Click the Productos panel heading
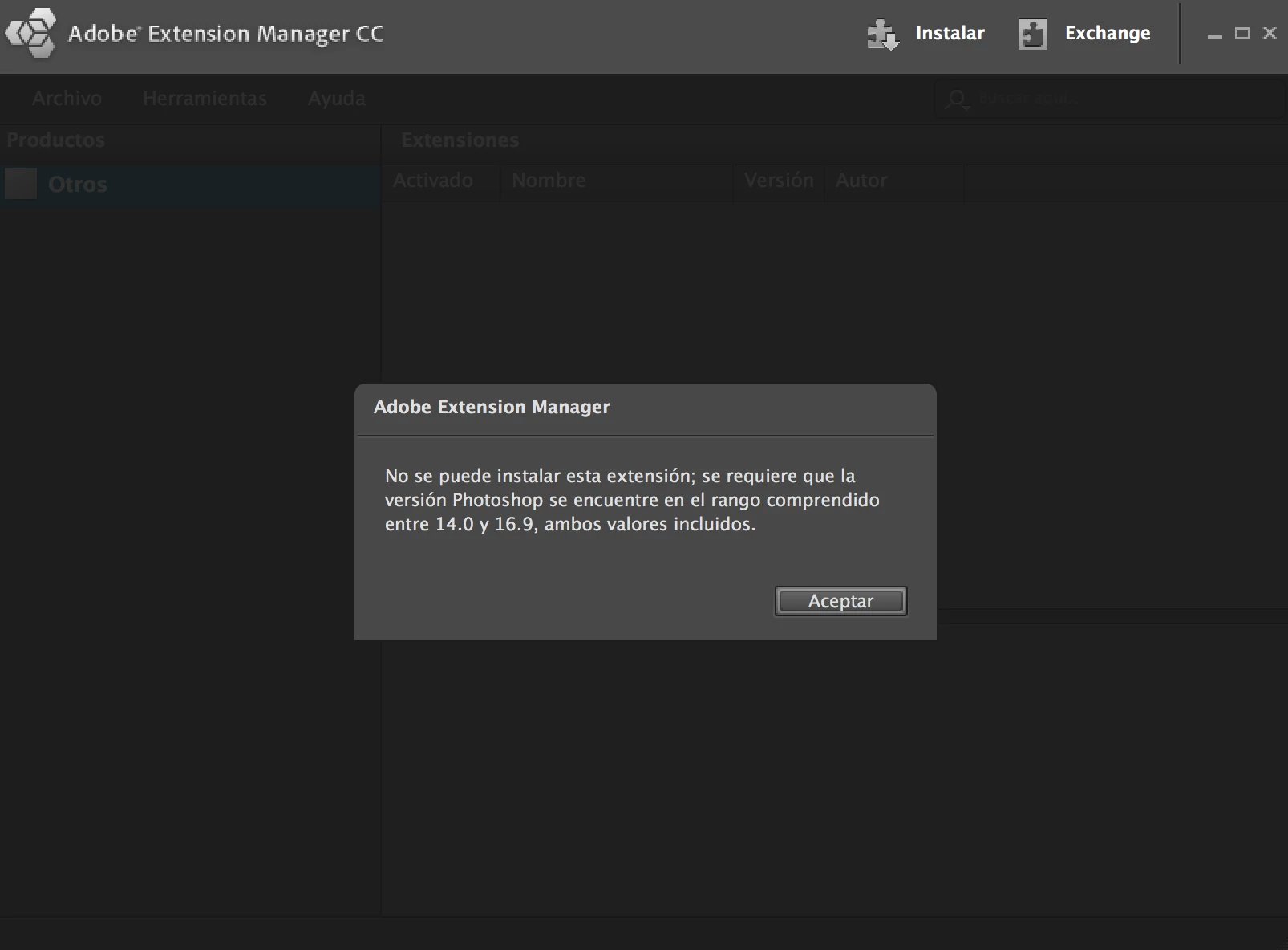Viewport: 1288px width, 950px height. point(55,140)
